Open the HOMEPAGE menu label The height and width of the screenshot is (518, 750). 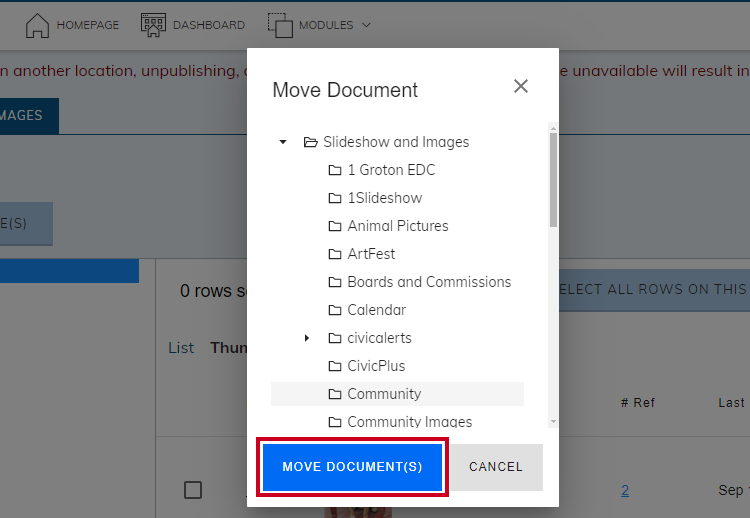pos(88,25)
